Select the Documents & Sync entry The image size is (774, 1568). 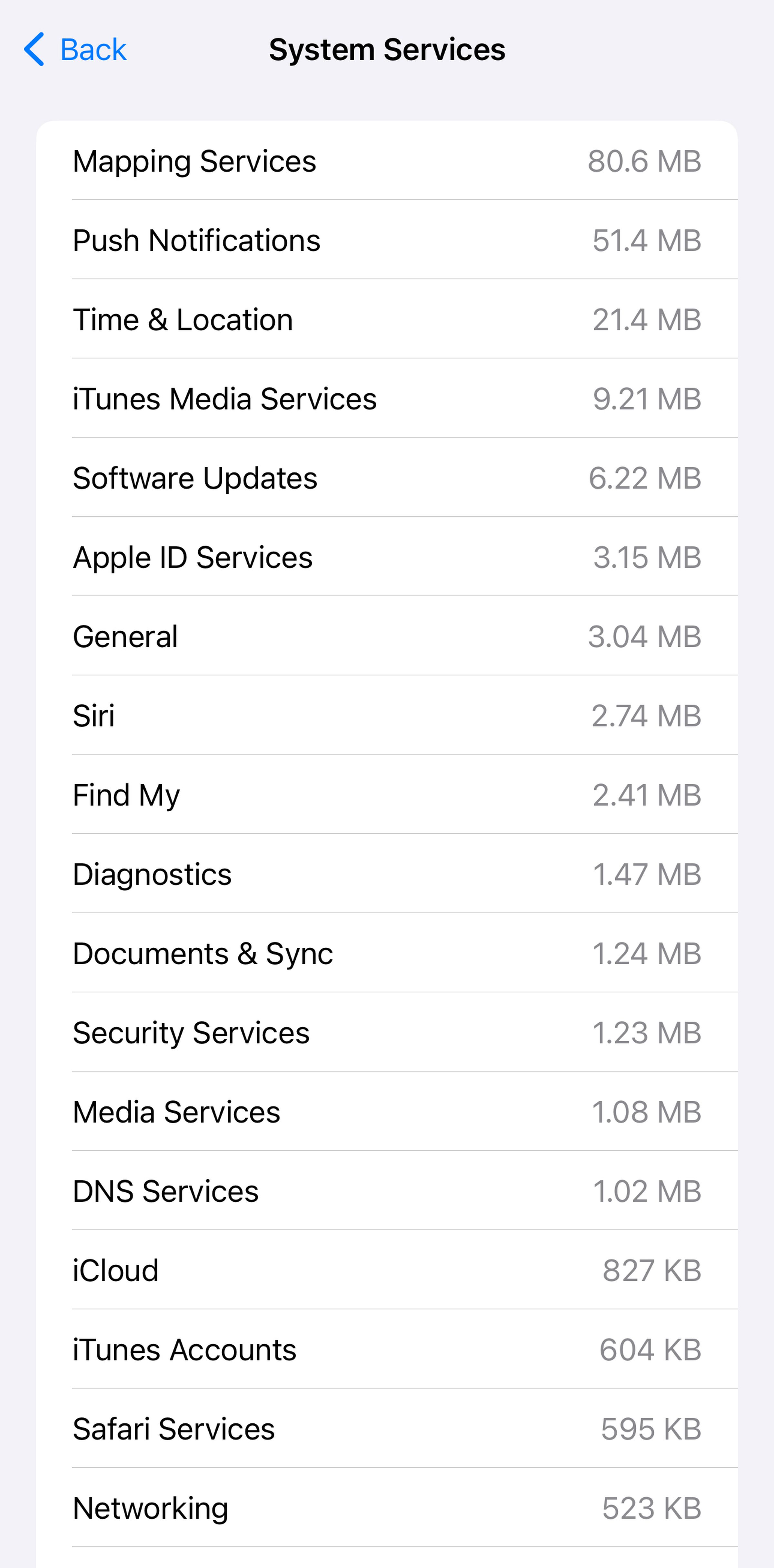(387, 953)
